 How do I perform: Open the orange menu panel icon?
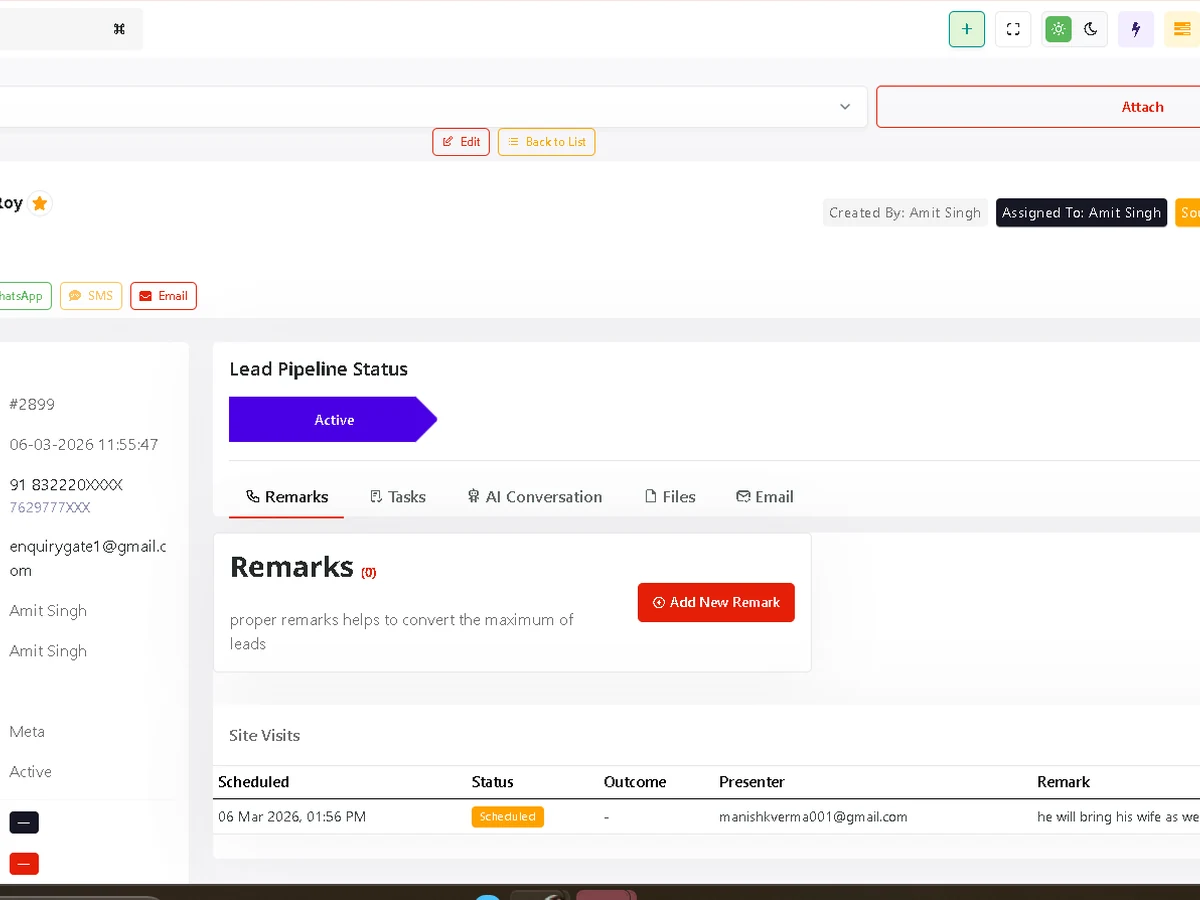coord(1182,29)
